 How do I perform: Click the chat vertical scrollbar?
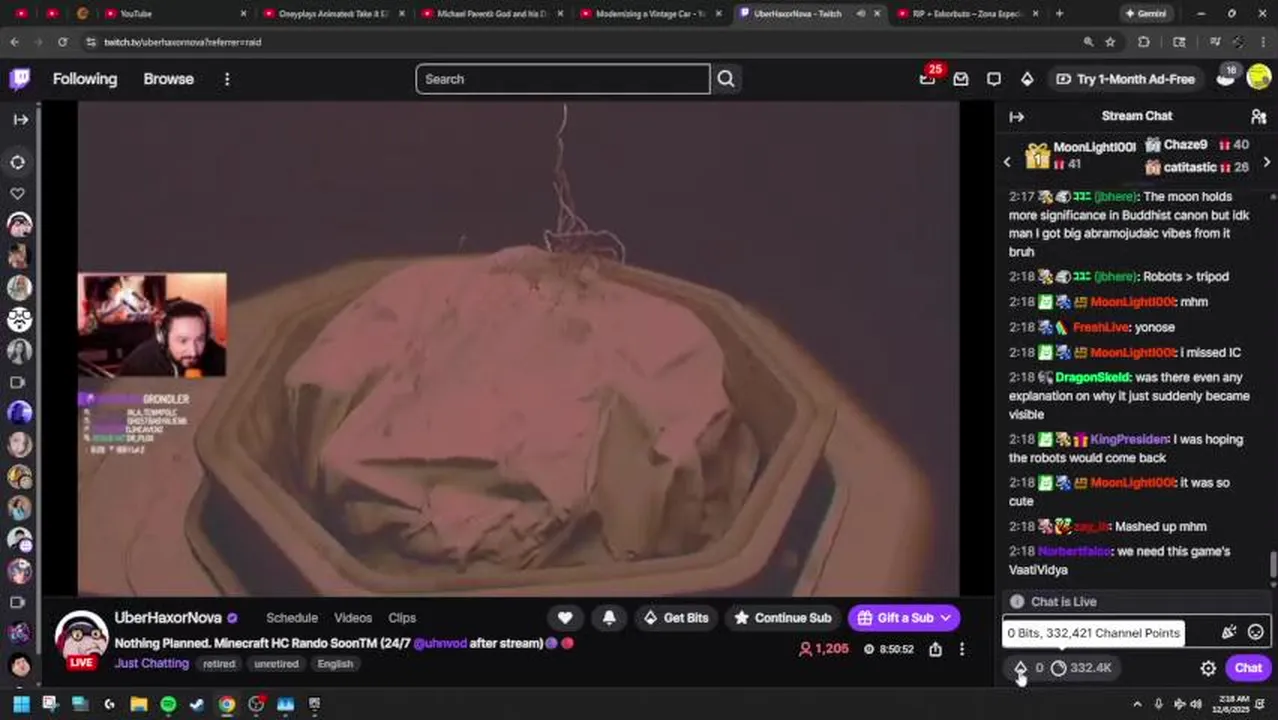point(1273,565)
